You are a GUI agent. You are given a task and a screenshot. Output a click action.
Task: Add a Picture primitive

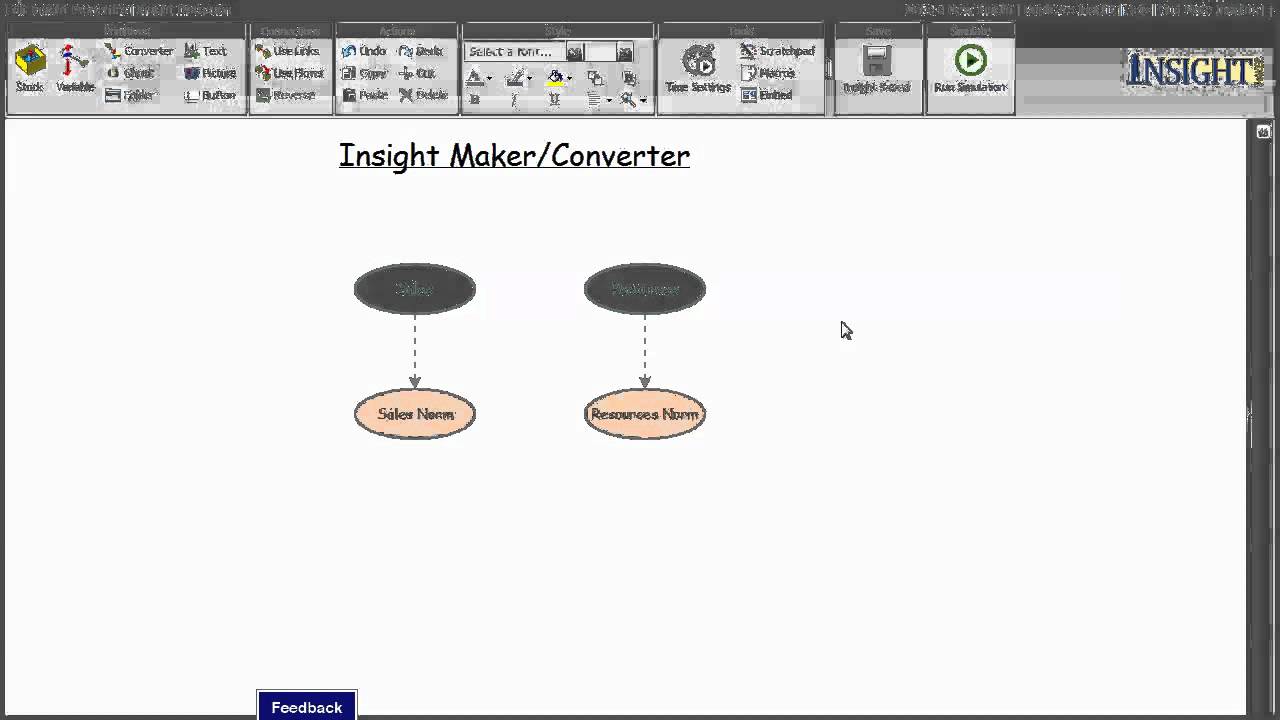point(210,73)
